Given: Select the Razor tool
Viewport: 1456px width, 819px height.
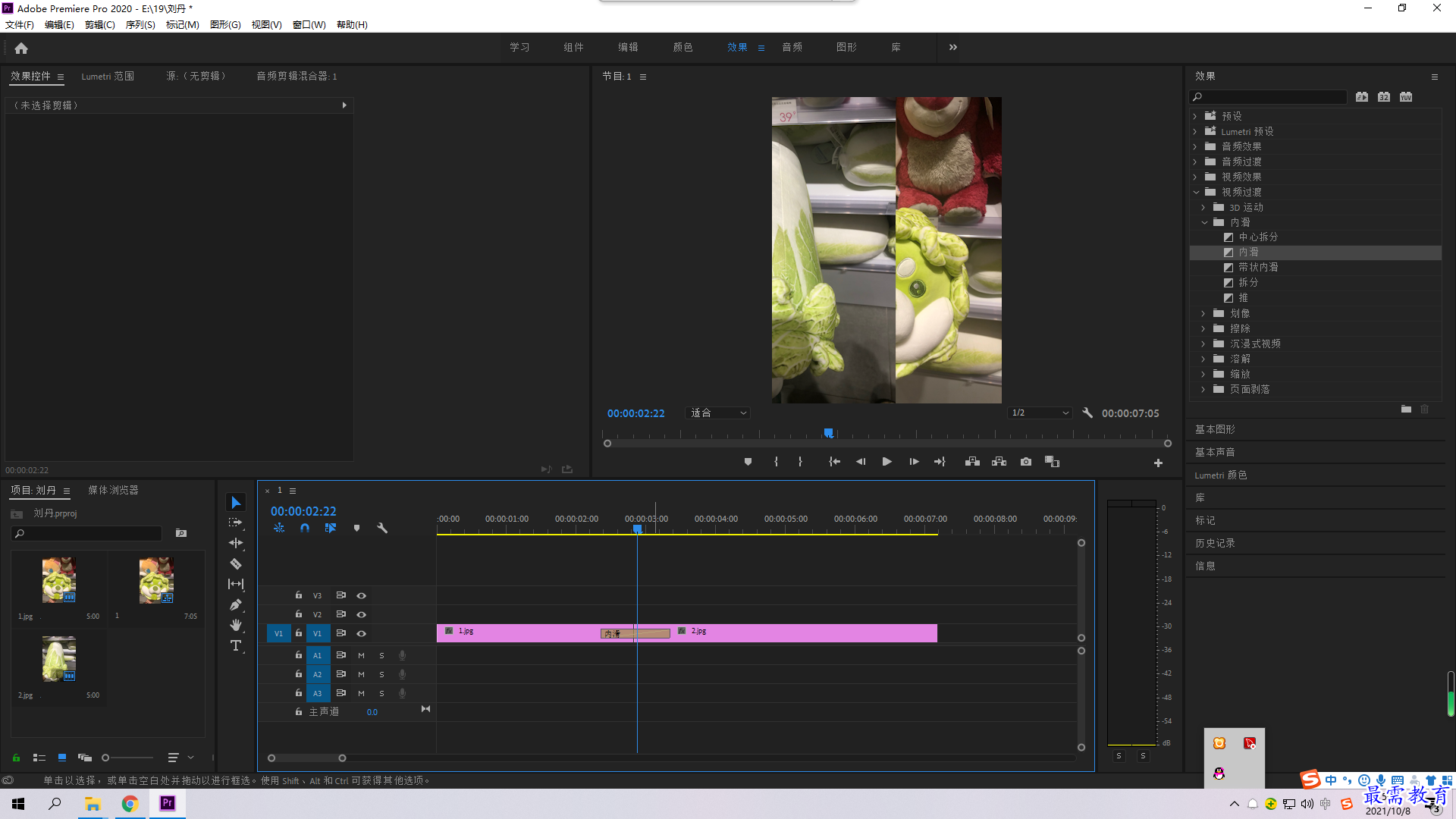Looking at the screenshot, I should (236, 563).
